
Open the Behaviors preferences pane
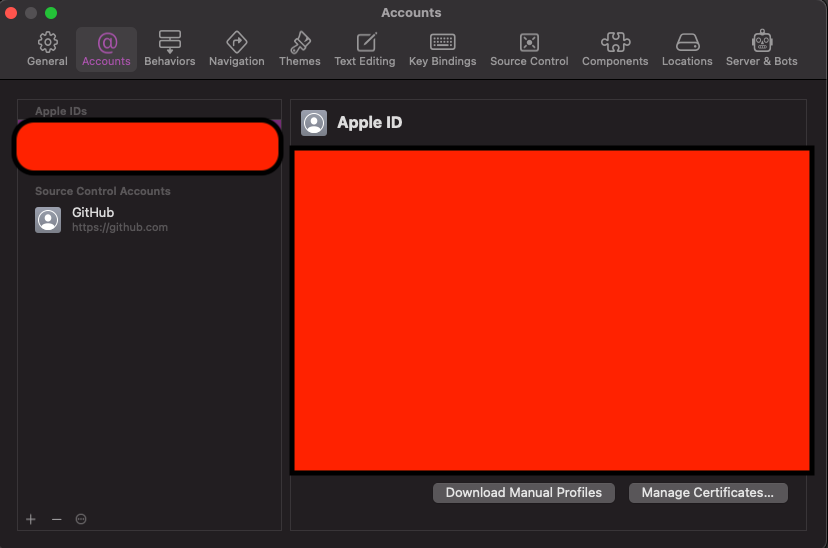click(170, 49)
